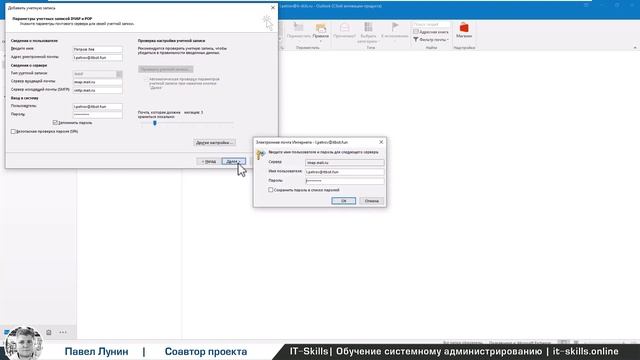Open More Settings (Другие настройки) button
The height and width of the screenshot is (360, 640).
pos(214,143)
